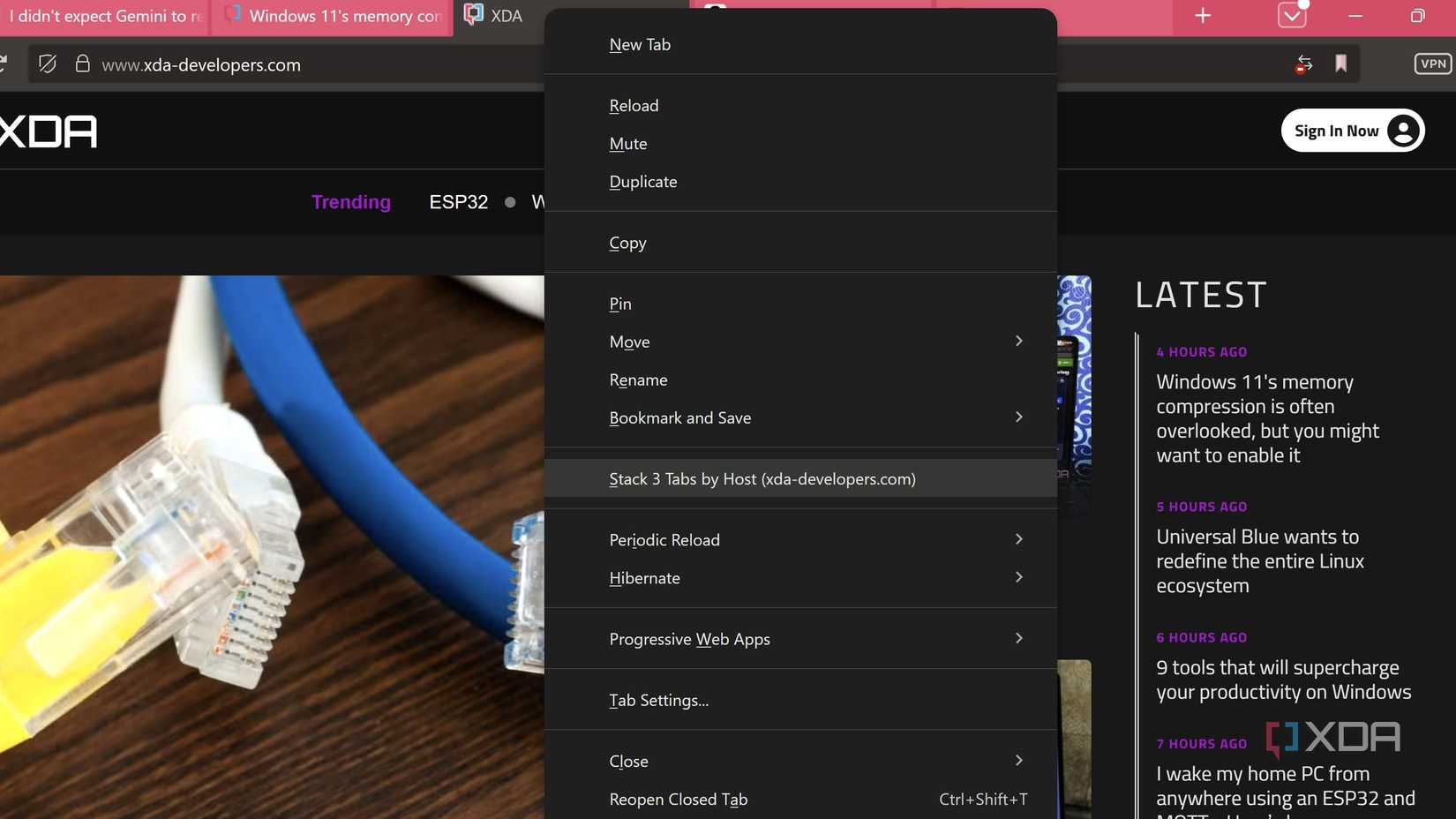Screen dimensions: 1456x819
Task: Switch to 'I didn't expect Gemini' tab
Action: 104,17
